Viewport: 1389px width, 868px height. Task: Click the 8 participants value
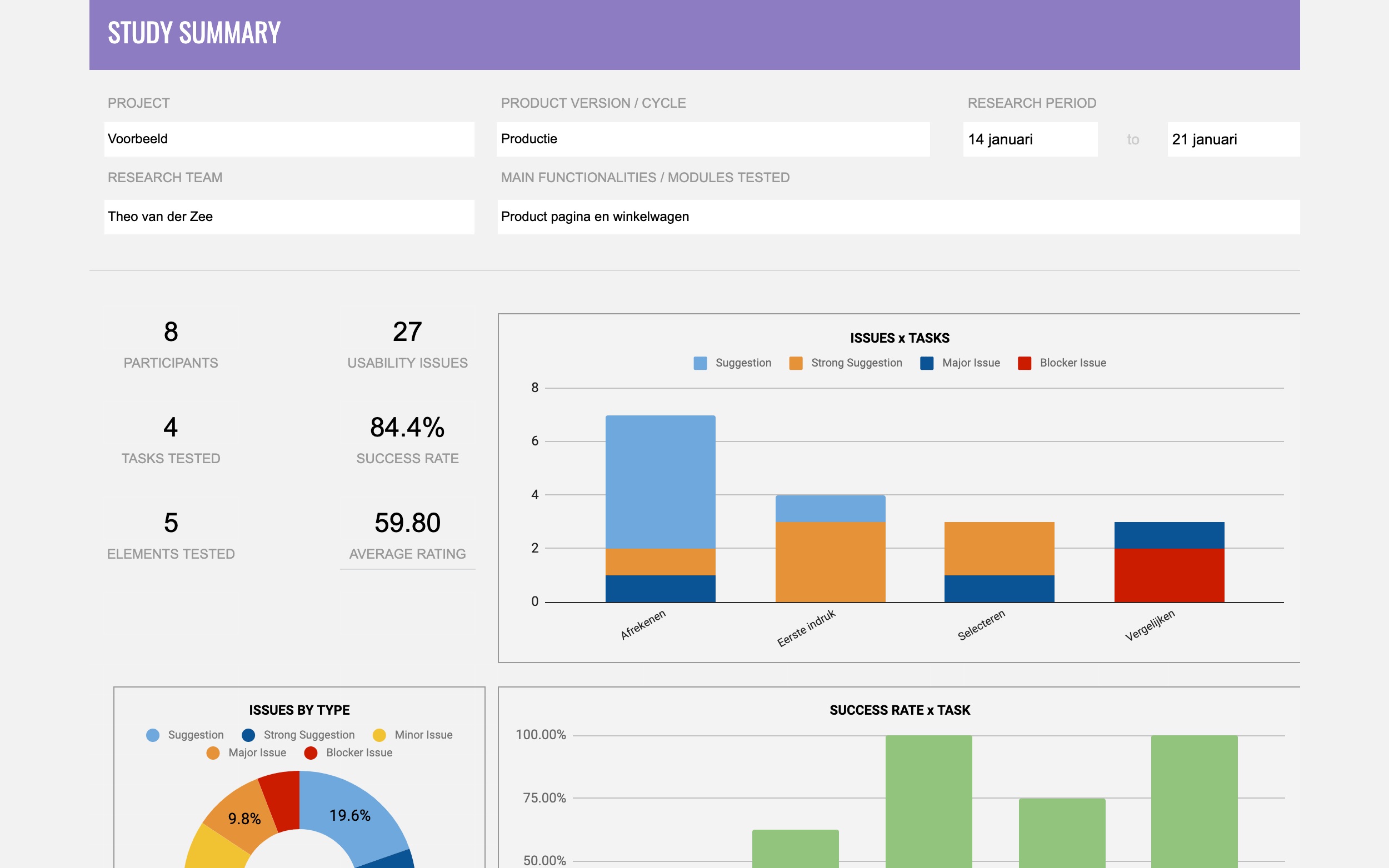click(x=171, y=332)
